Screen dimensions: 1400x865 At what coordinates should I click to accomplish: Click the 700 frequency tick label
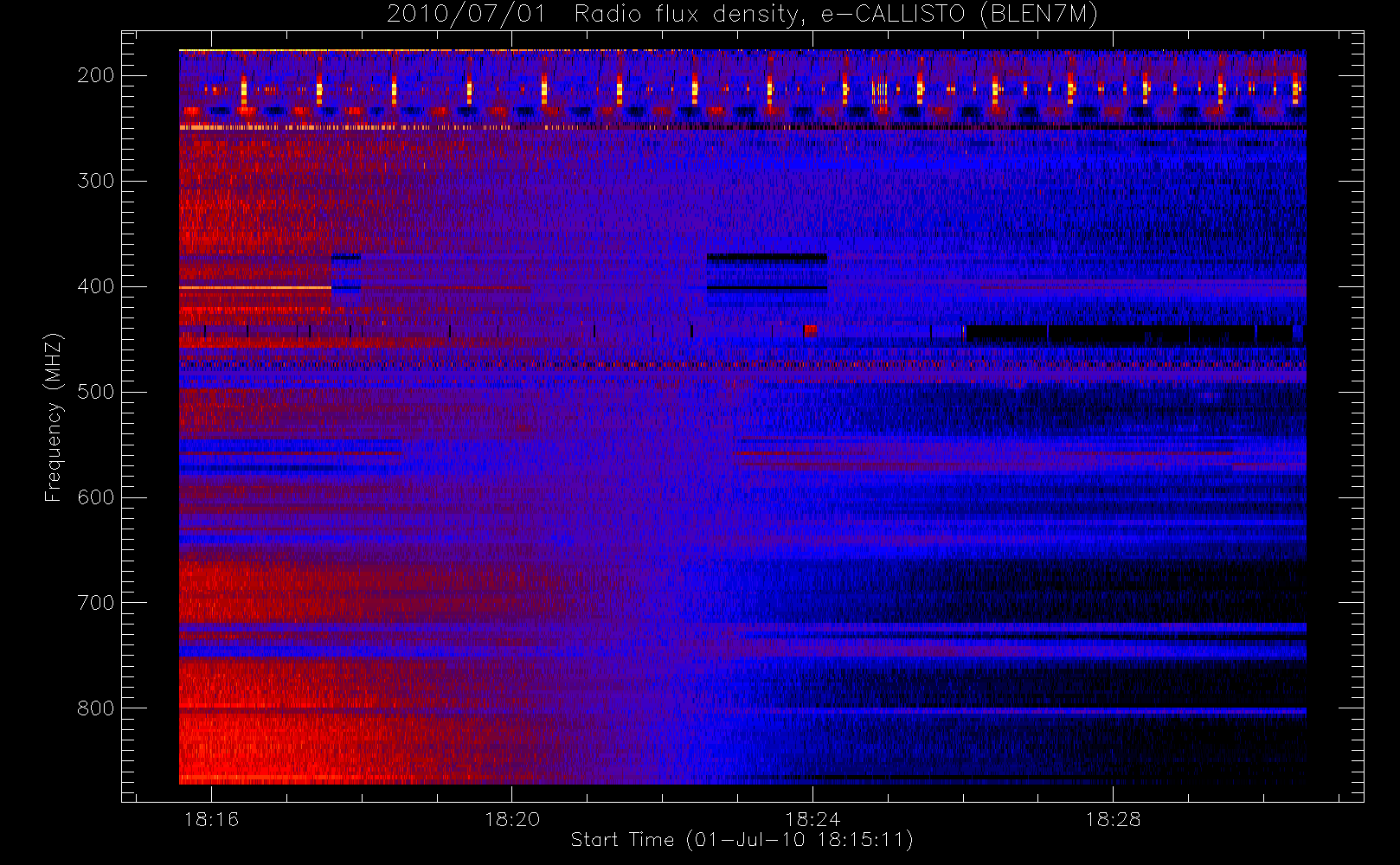pos(96,603)
